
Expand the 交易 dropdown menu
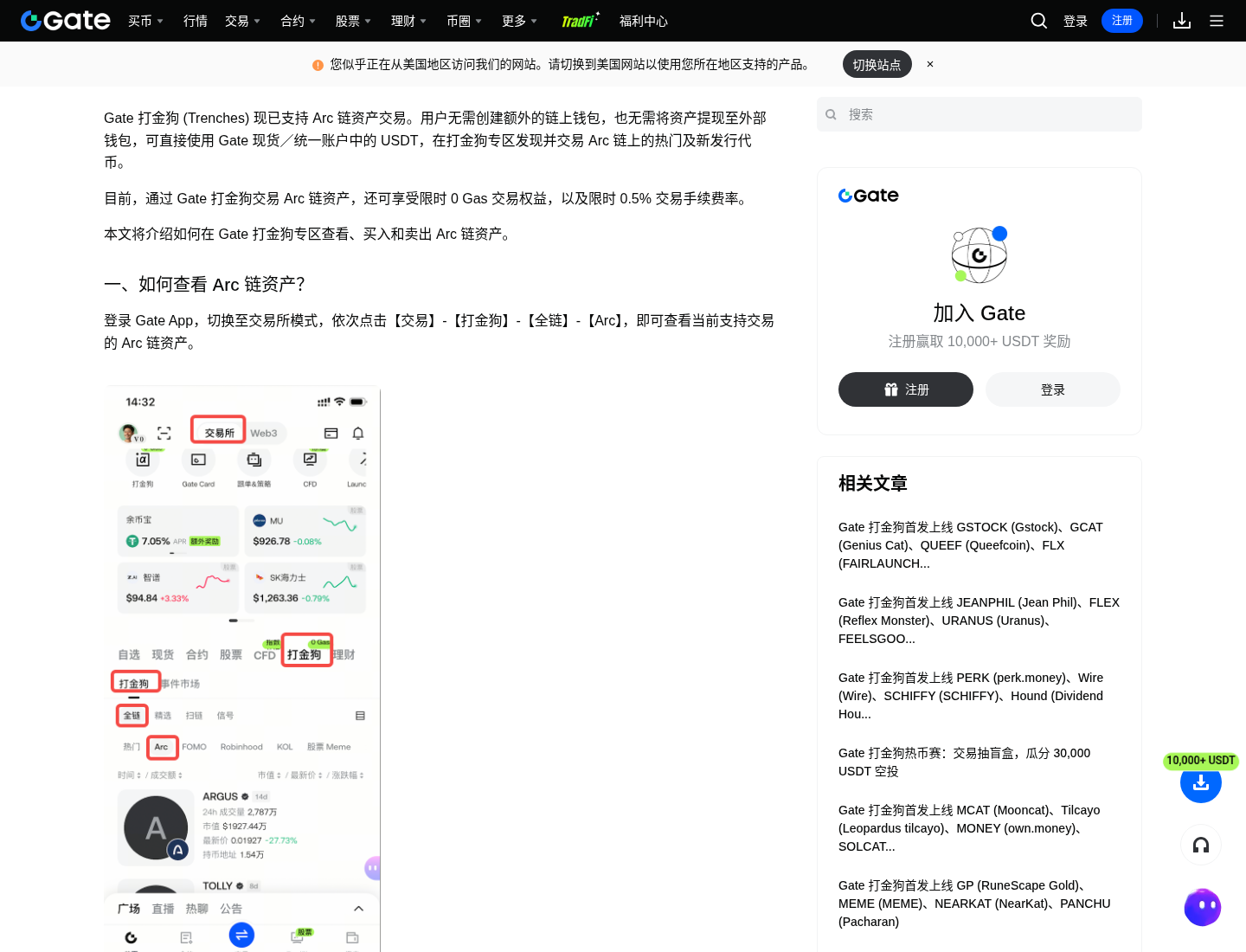pos(242,21)
